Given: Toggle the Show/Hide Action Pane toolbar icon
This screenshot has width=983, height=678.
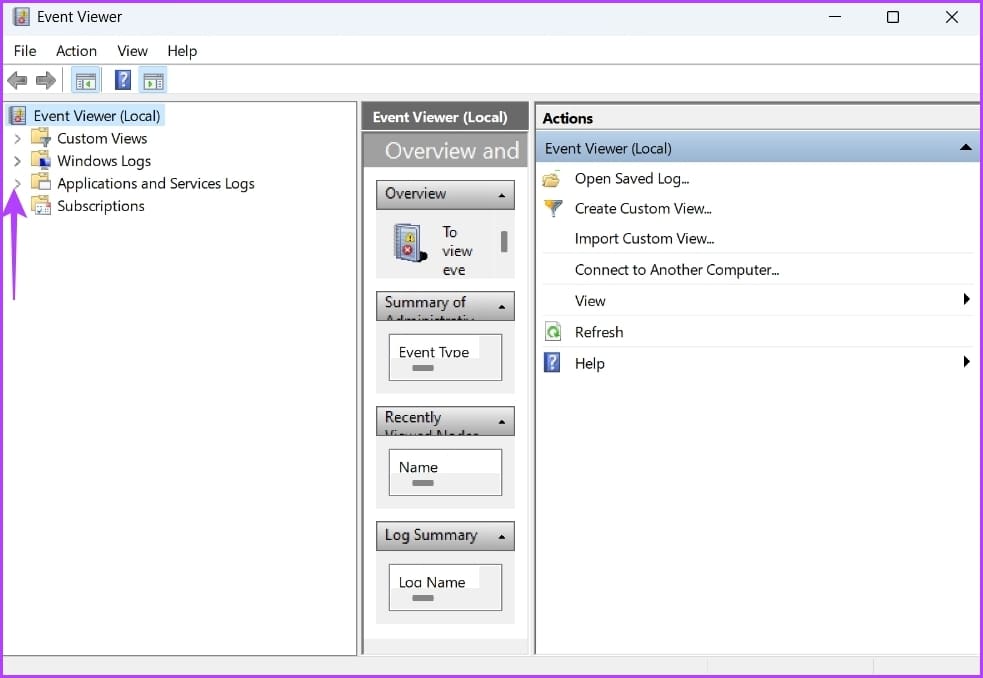Looking at the screenshot, I should click(x=154, y=81).
